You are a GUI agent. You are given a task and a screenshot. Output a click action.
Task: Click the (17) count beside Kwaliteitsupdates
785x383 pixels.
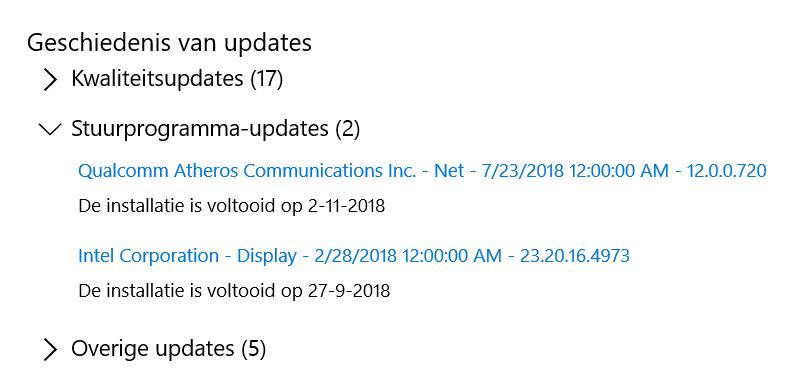tap(267, 79)
